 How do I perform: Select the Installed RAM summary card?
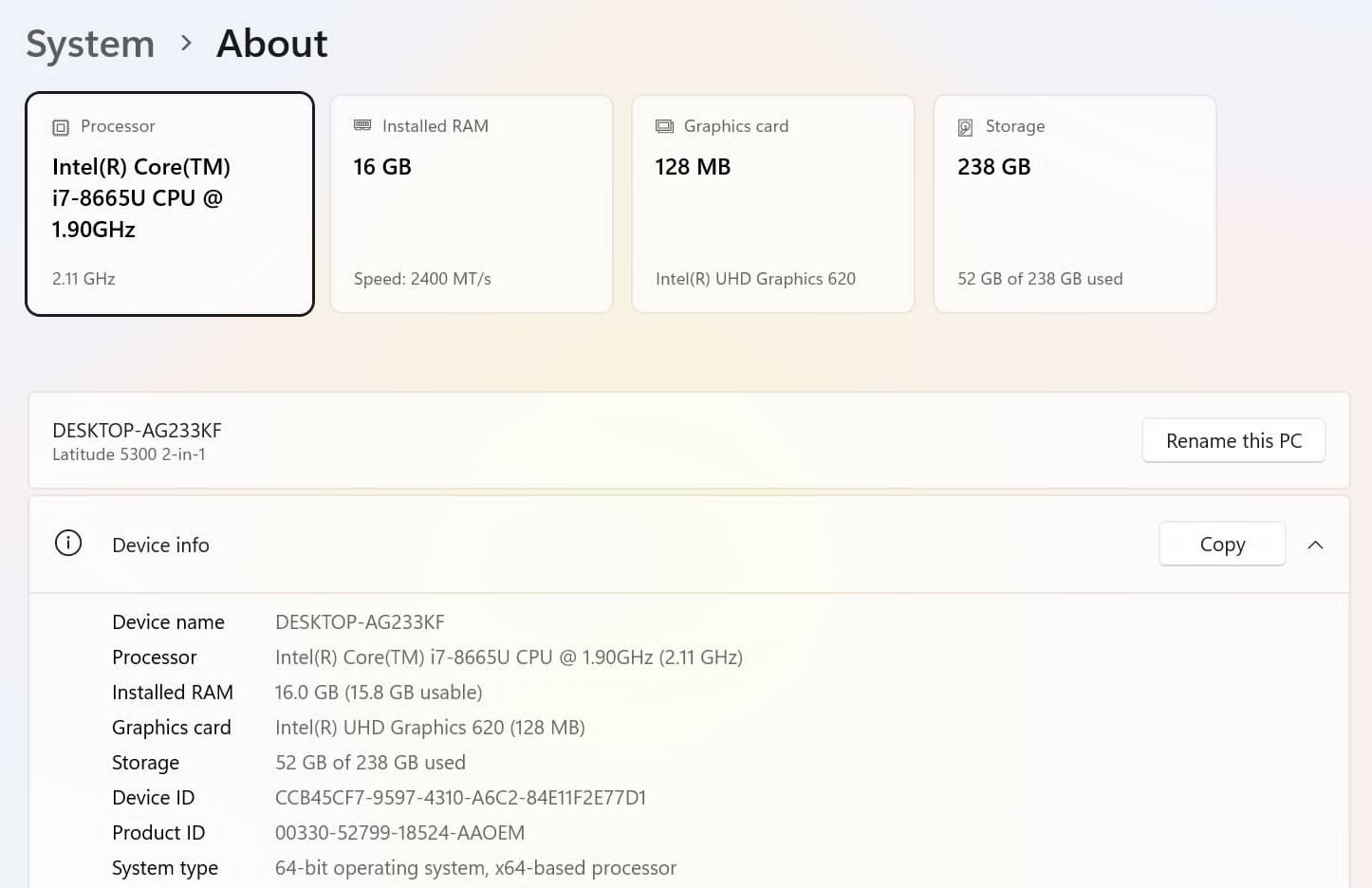tap(472, 204)
